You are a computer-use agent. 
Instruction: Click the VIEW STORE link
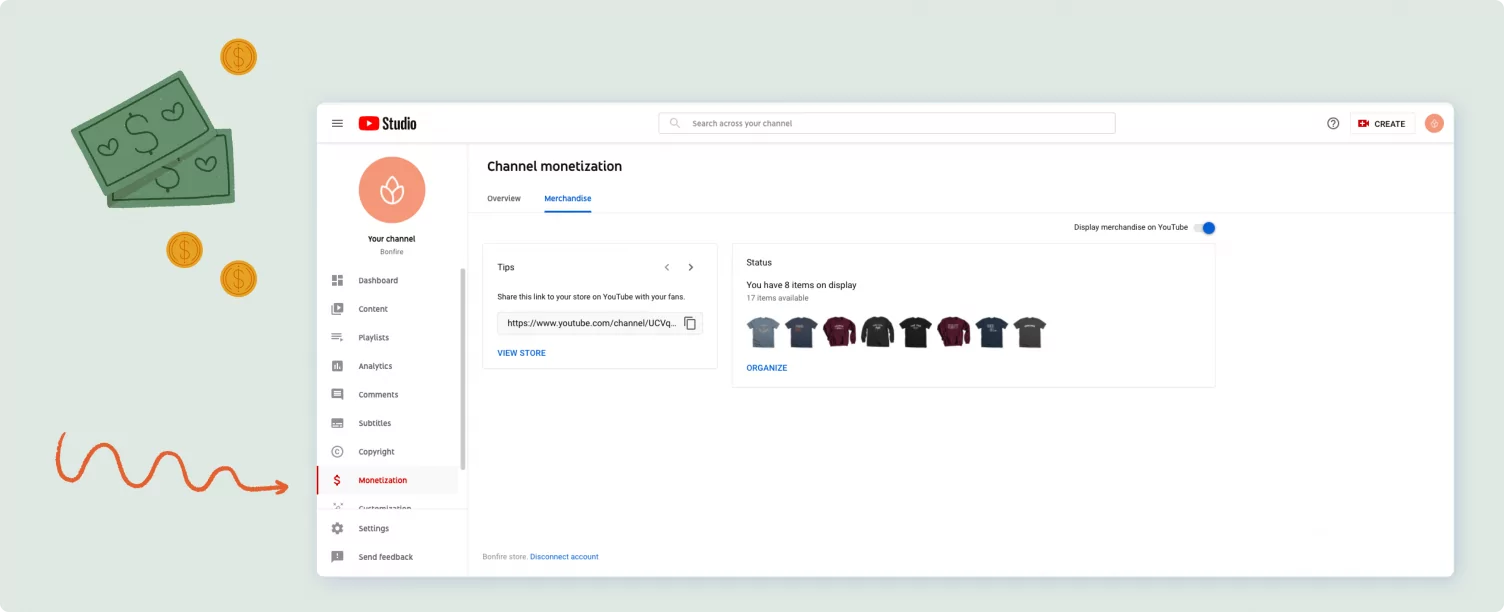pyautogui.click(x=521, y=353)
